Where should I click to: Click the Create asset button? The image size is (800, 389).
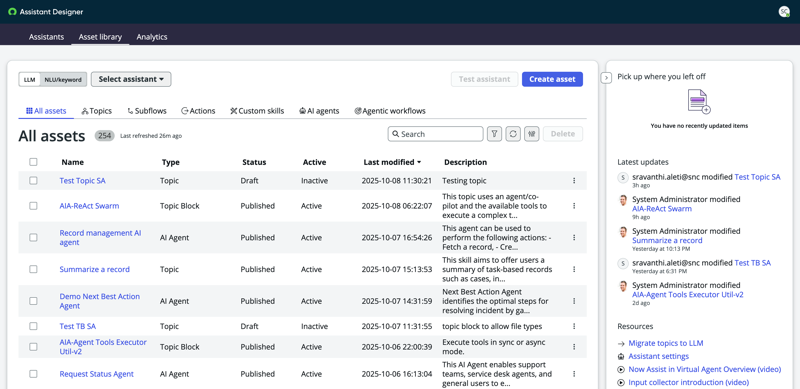coord(552,79)
